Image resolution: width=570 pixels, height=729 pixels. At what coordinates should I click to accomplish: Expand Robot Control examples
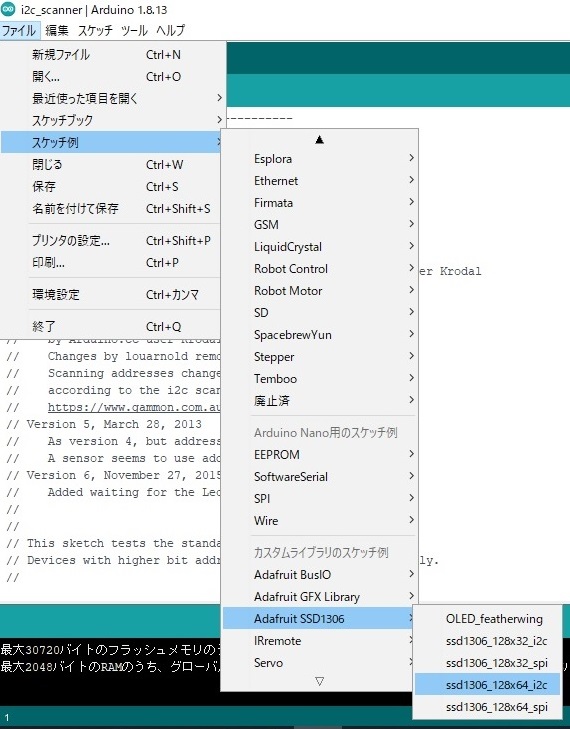pos(319,269)
